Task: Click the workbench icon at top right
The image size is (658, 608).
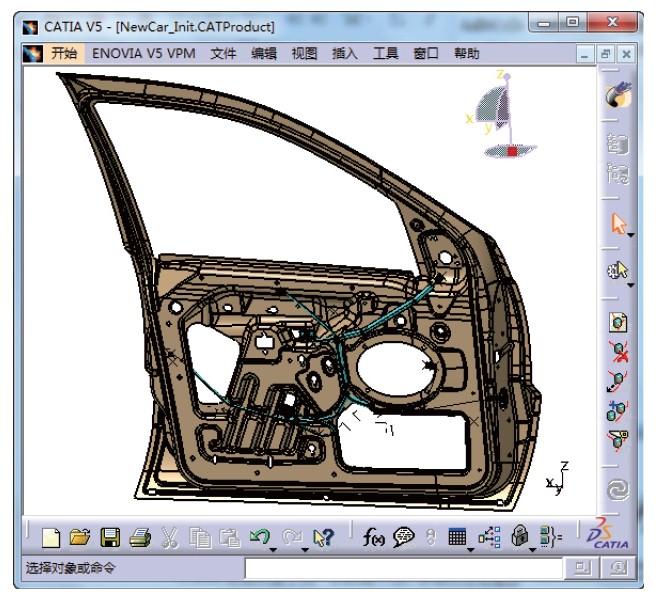Action: [x=618, y=96]
